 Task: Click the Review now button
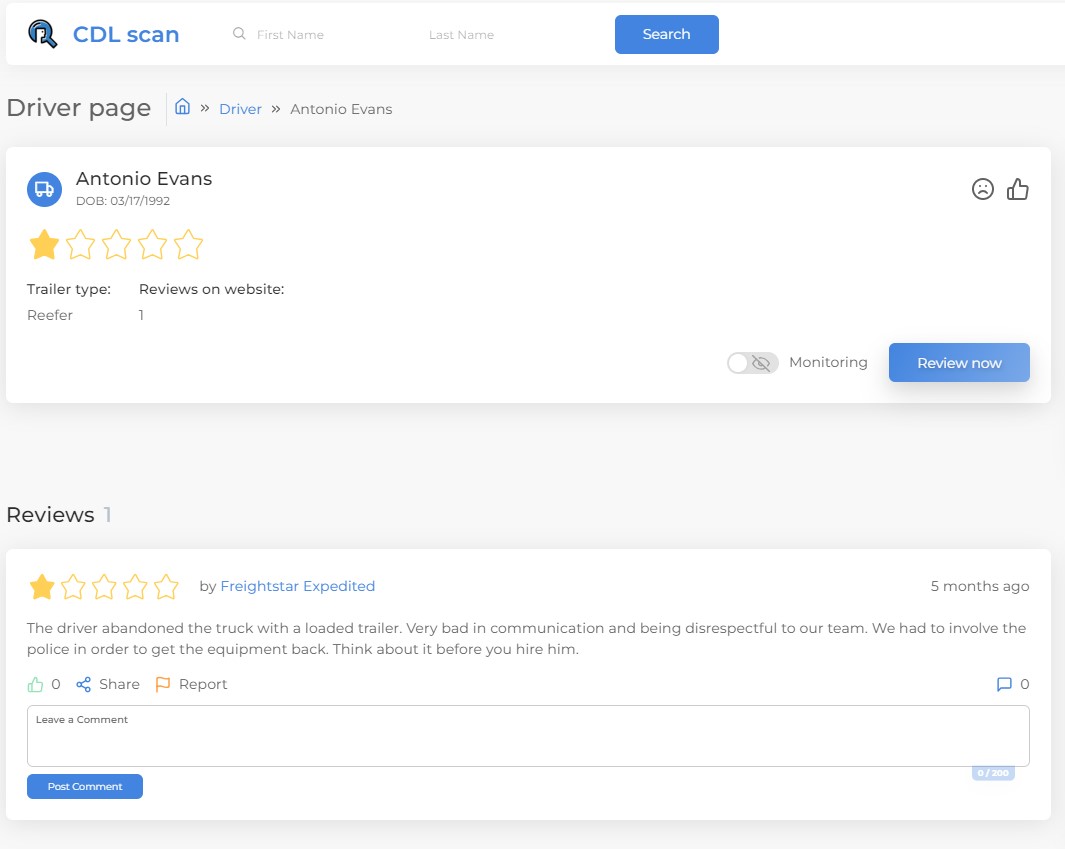958,363
